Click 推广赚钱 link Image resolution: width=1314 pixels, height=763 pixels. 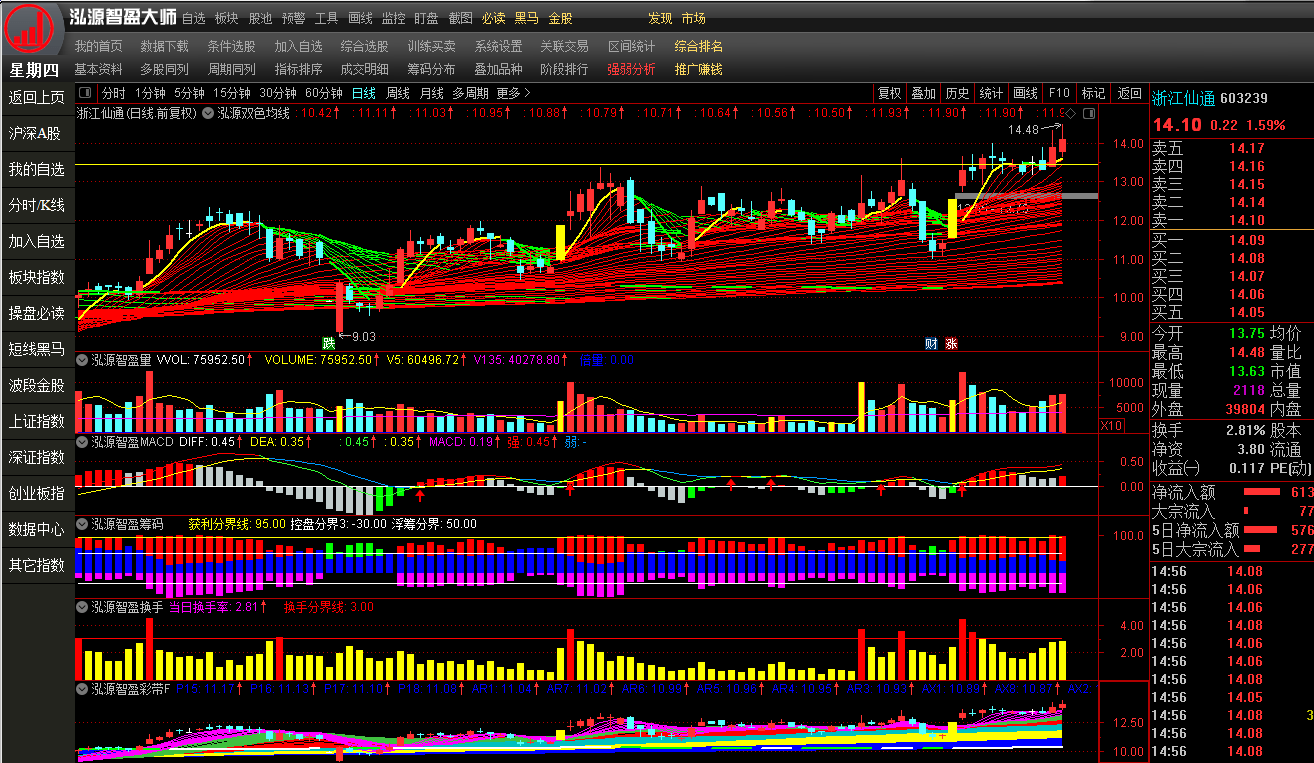coord(698,69)
